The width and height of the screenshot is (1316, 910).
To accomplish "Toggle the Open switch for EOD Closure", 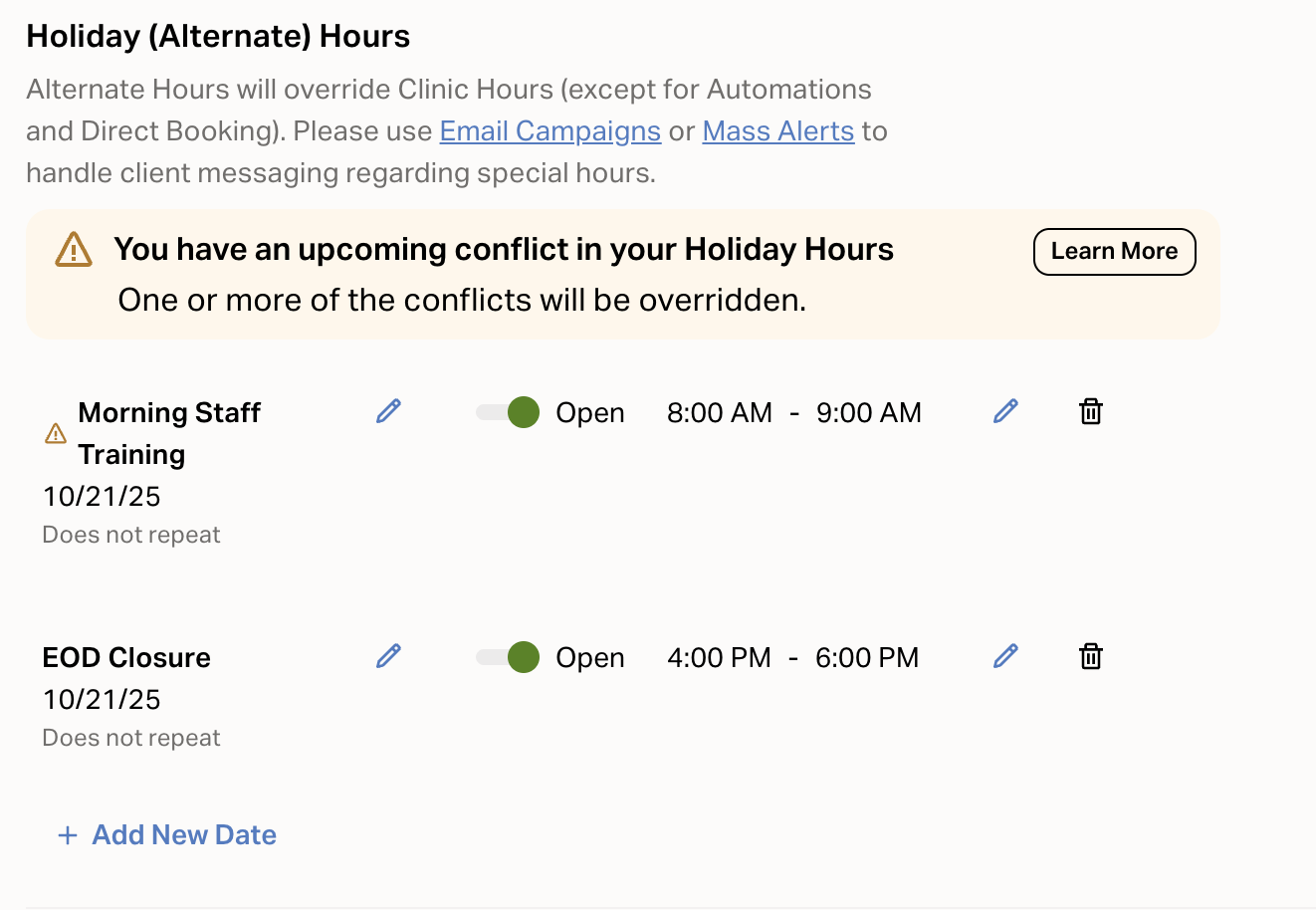I will pos(508,657).
